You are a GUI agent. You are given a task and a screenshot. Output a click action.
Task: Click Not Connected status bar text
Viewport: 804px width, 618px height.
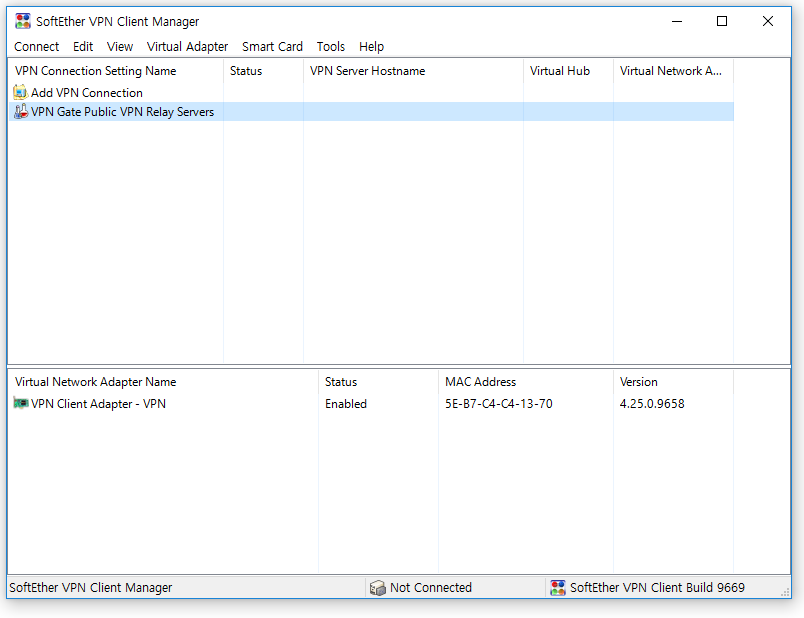(431, 587)
